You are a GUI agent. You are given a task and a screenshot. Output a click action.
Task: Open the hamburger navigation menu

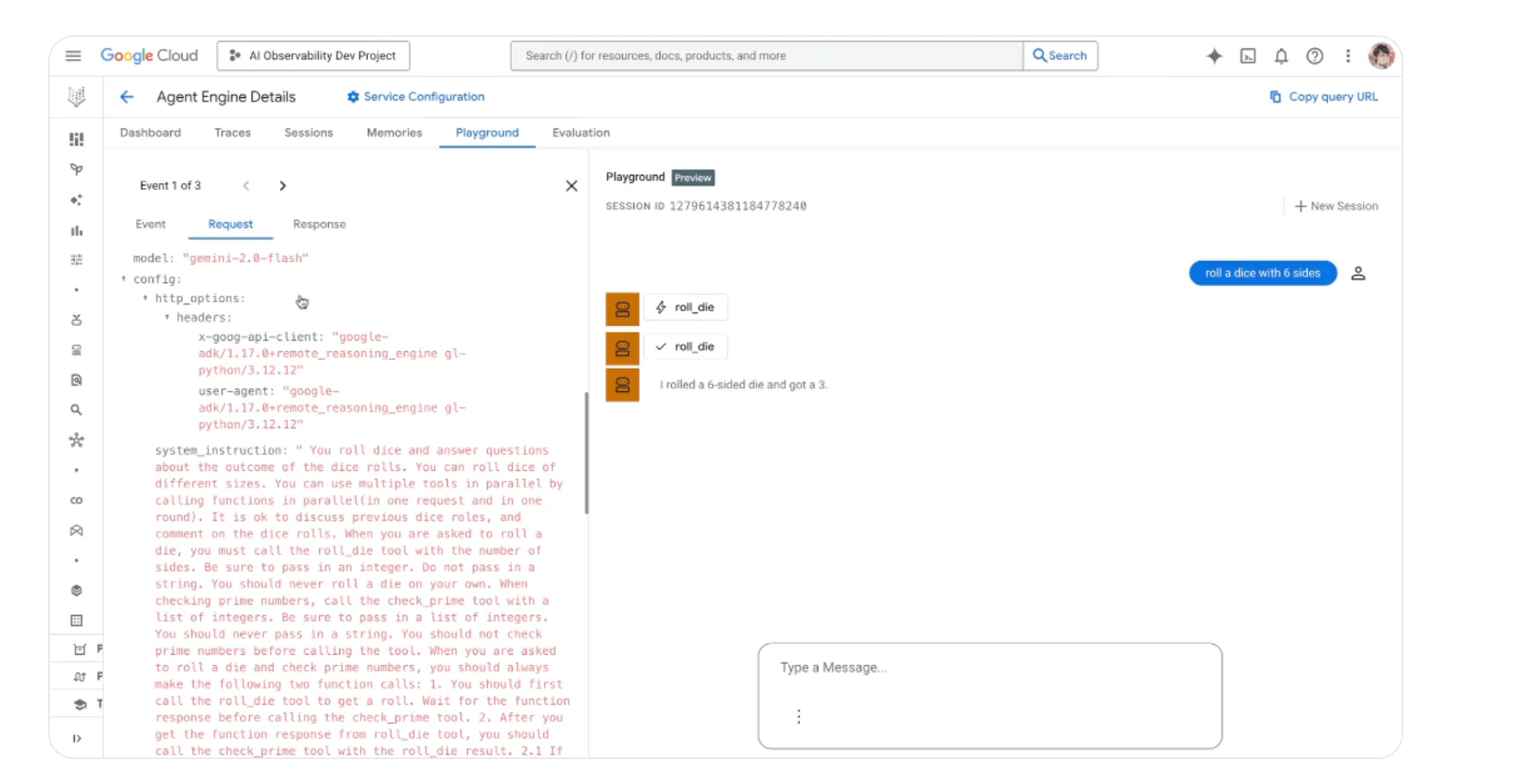point(73,55)
